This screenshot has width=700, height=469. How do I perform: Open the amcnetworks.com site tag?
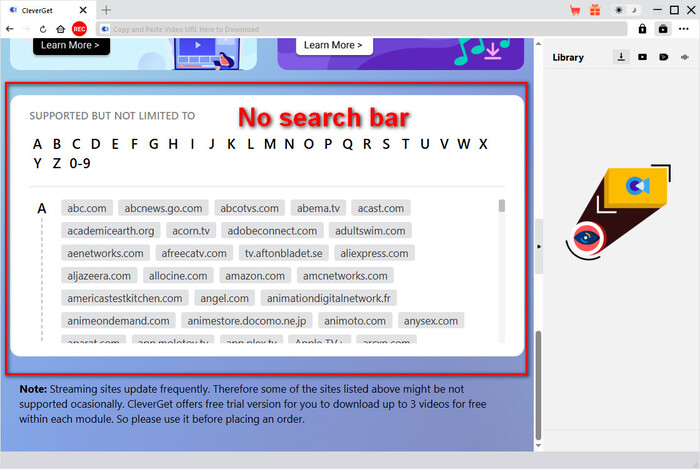pyautogui.click(x=345, y=276)
